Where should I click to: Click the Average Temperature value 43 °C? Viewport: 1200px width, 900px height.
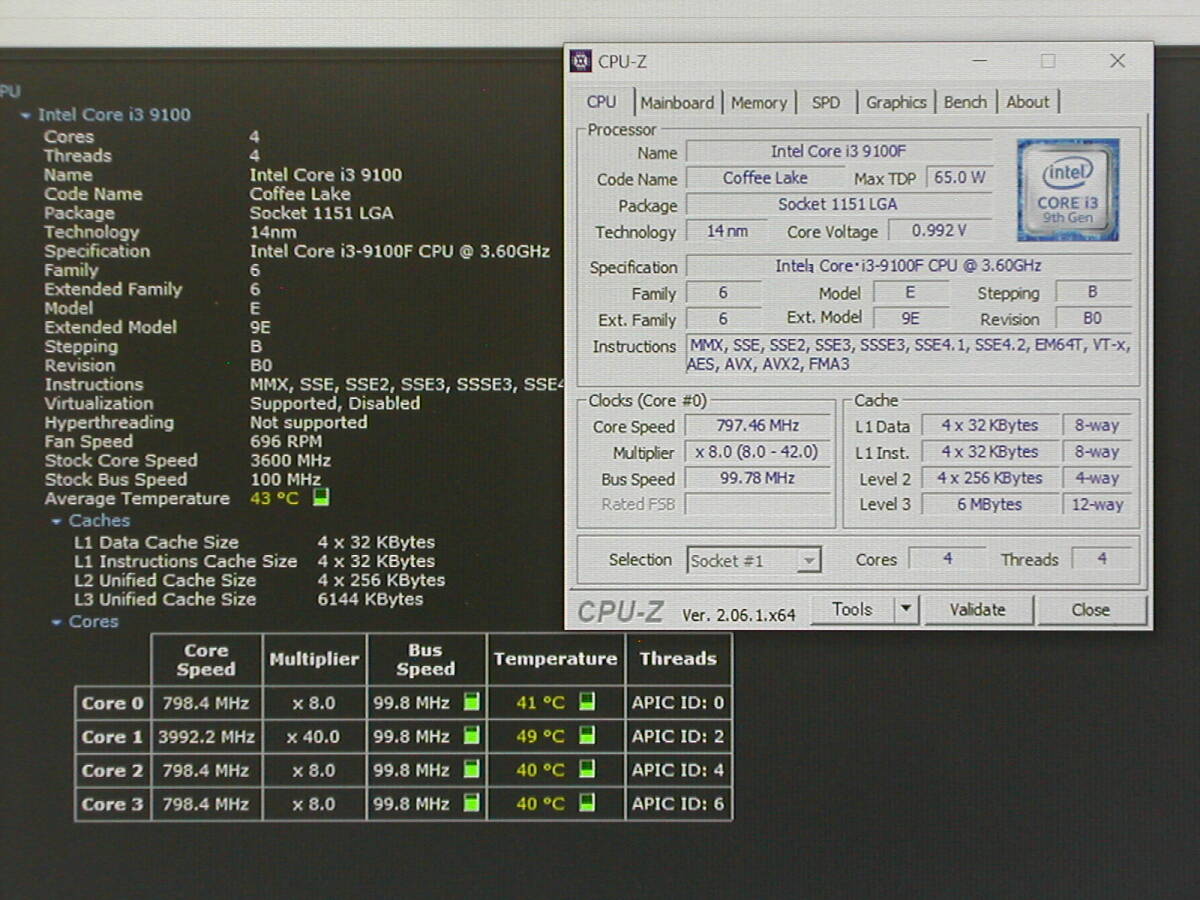point(274,498)
